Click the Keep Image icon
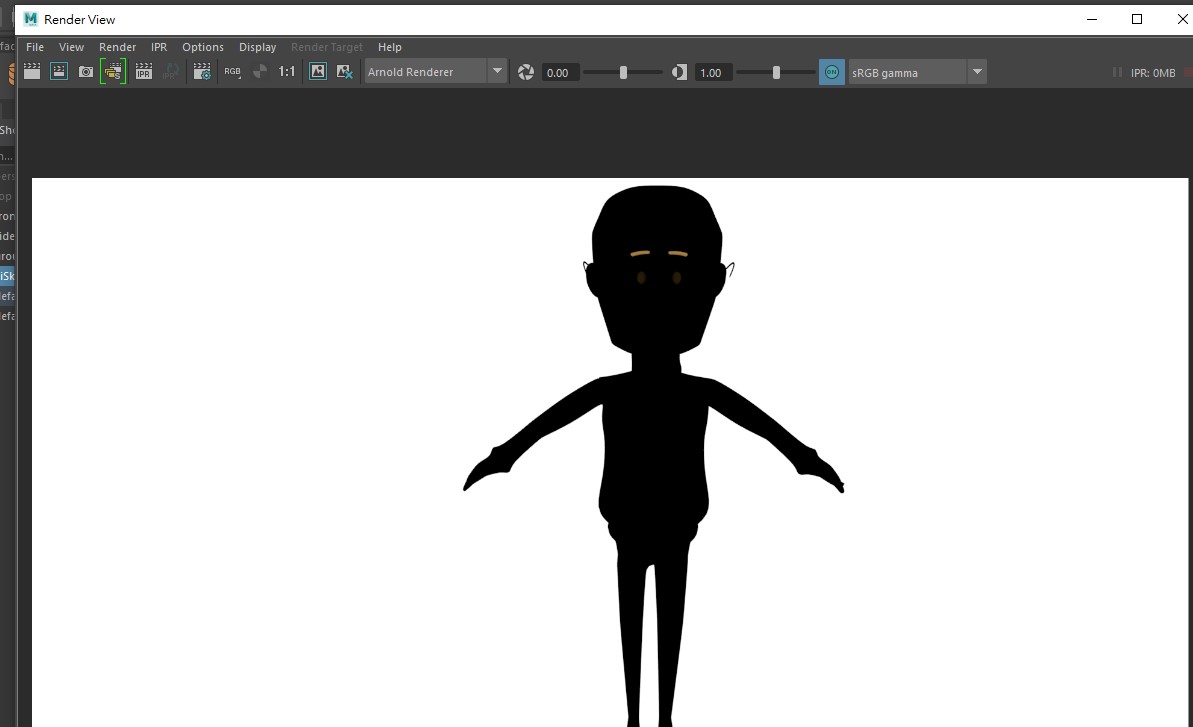This screenshot has height=727, width=1193. click(318, 72)
